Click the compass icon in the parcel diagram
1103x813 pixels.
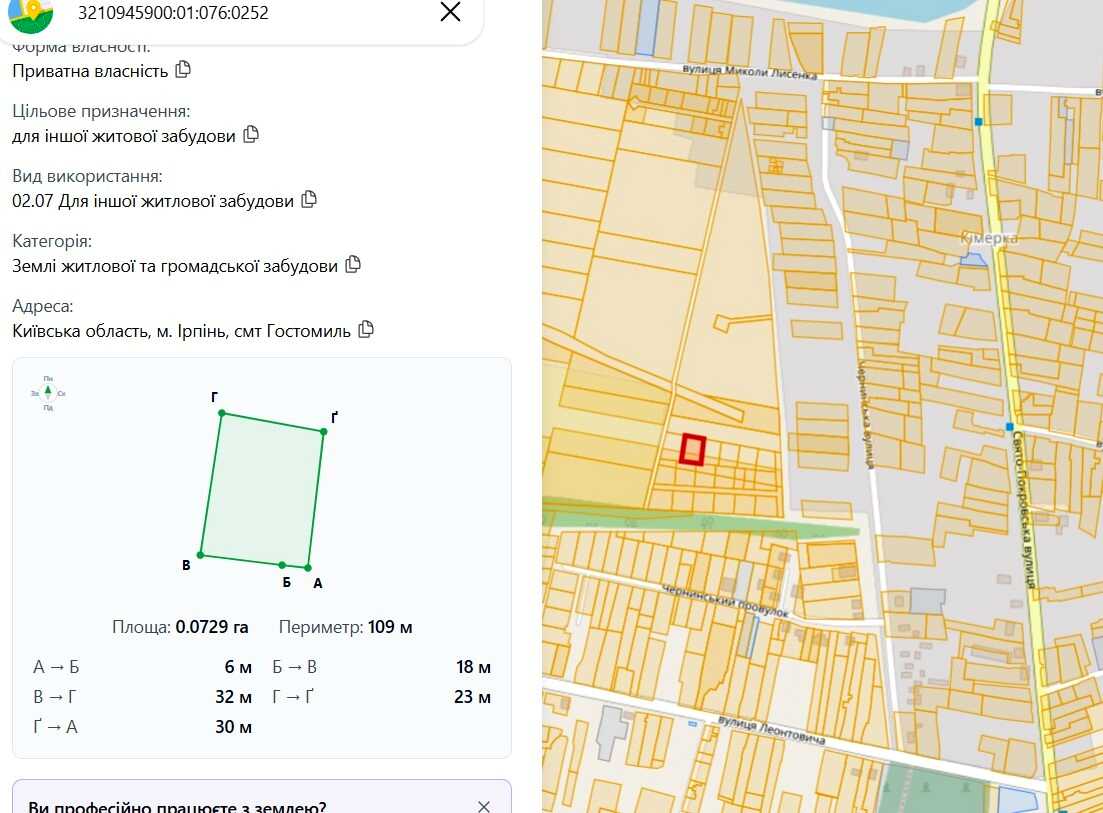(x=48, y=392)
